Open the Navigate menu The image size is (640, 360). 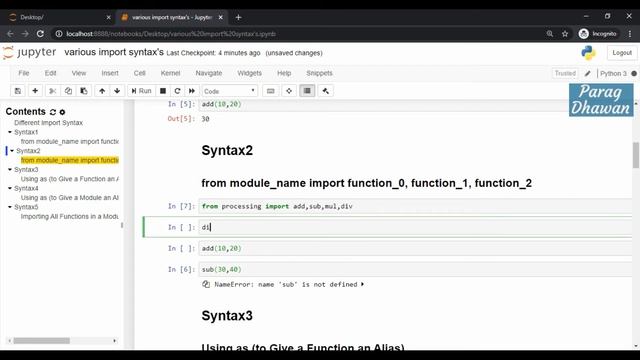pos(209,73)
